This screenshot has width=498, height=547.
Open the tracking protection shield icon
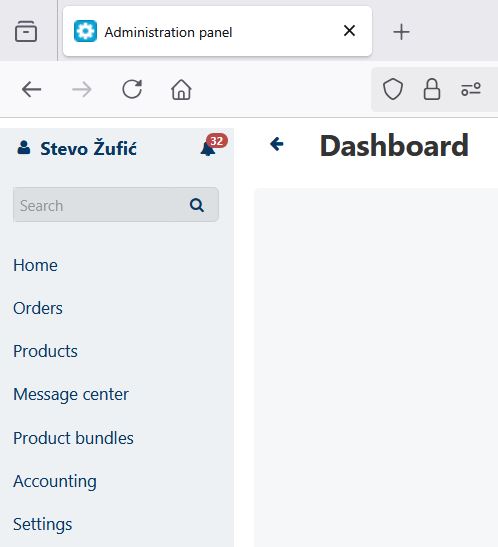pyautogui.click(x=393, y=89)
